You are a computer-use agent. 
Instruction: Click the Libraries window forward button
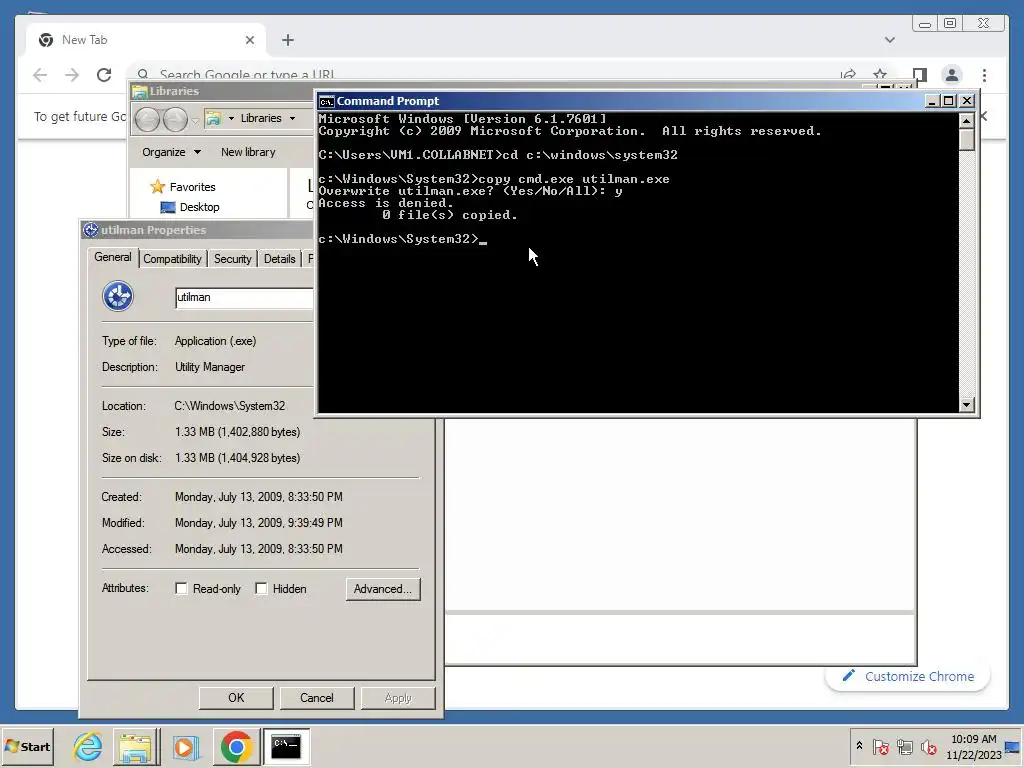tap(175, 120)
